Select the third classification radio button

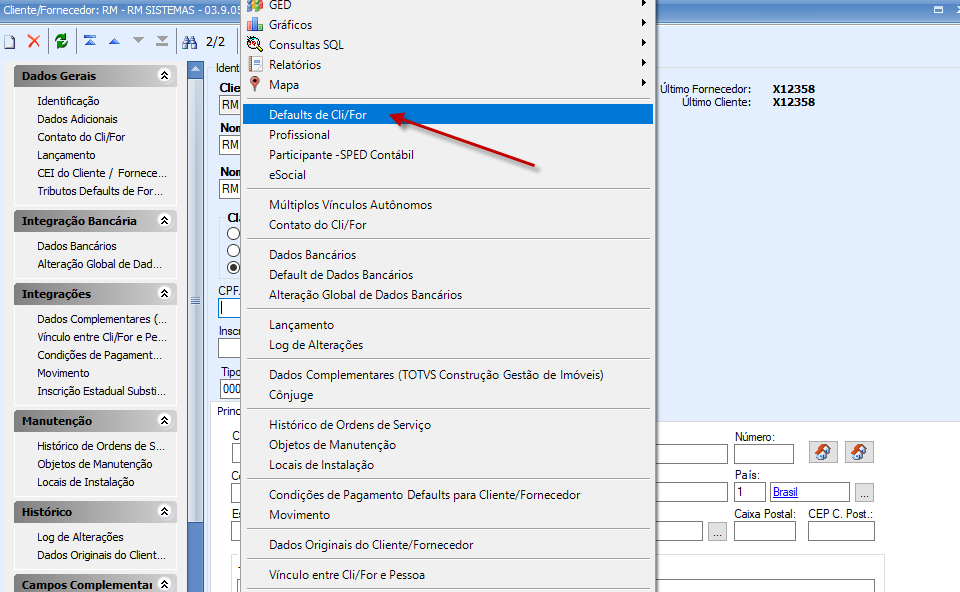tap(233, 268)
